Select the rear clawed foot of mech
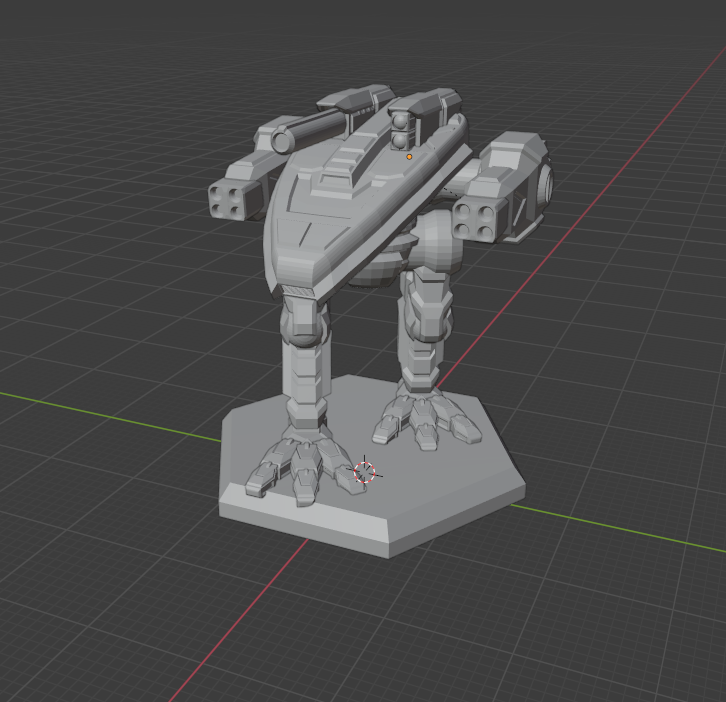 426,419
